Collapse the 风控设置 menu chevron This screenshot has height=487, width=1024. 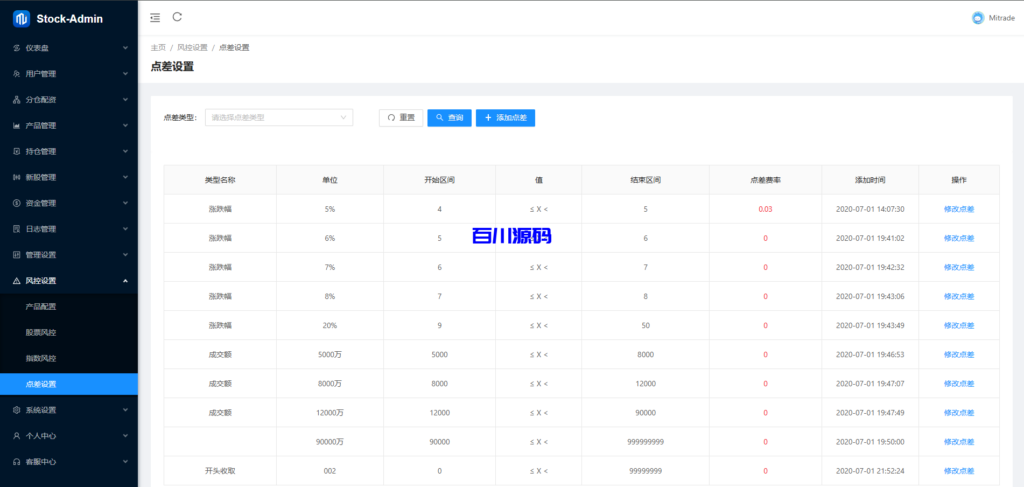click(125, 281)
